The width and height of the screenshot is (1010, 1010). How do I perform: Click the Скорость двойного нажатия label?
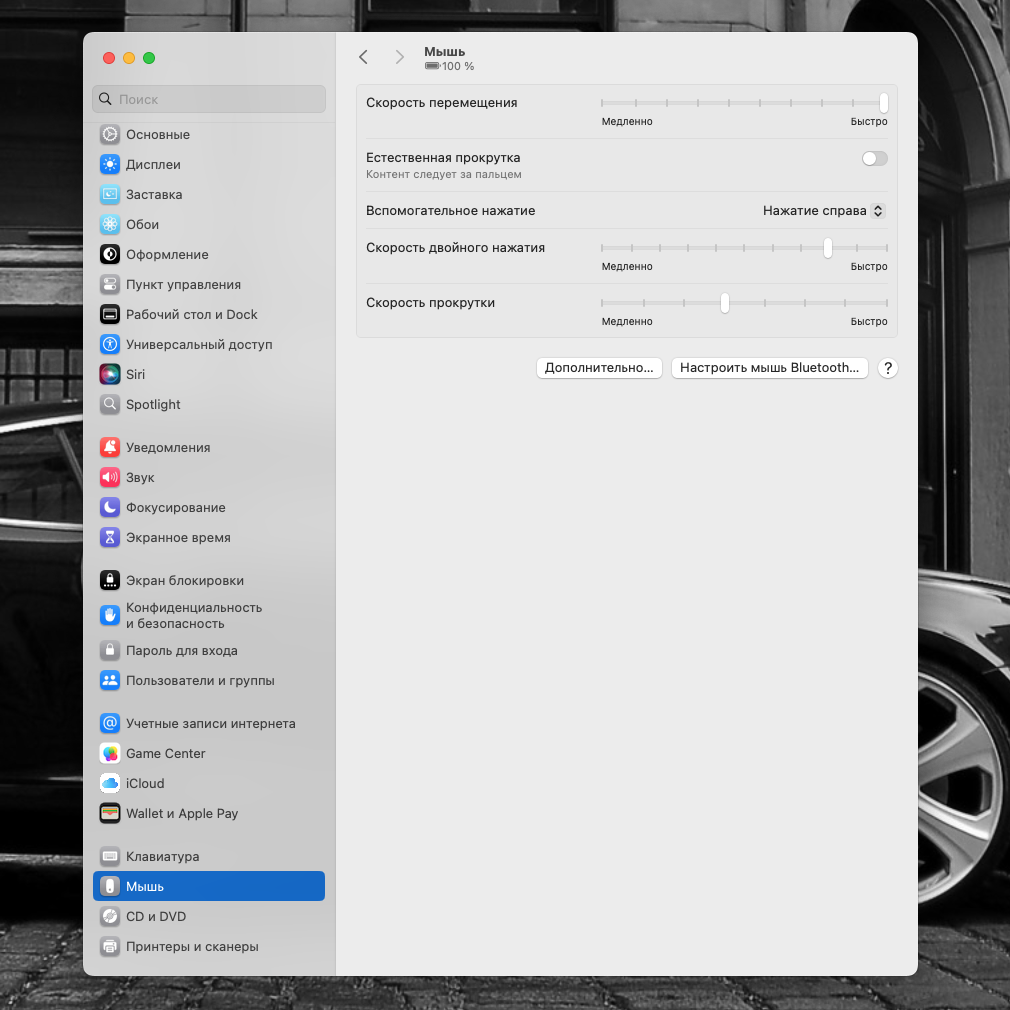[455, 248]
